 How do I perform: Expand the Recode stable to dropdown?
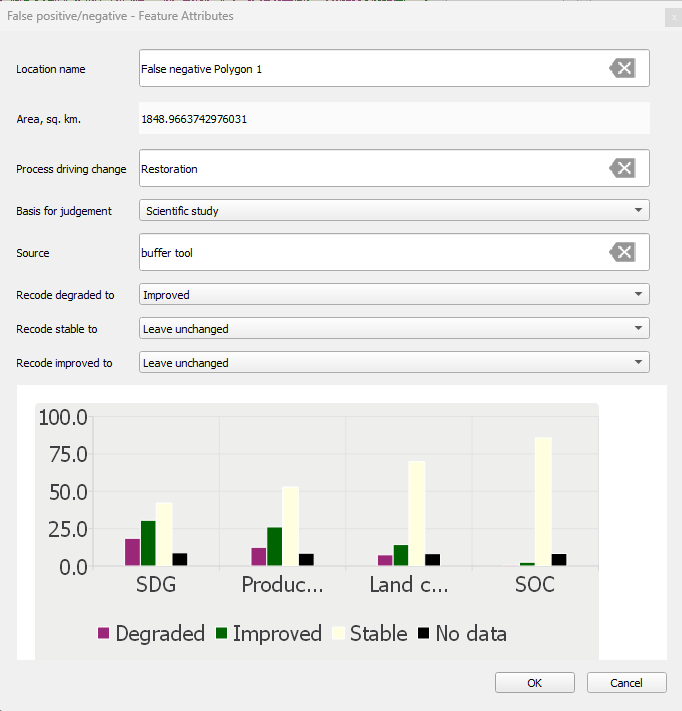394,329
